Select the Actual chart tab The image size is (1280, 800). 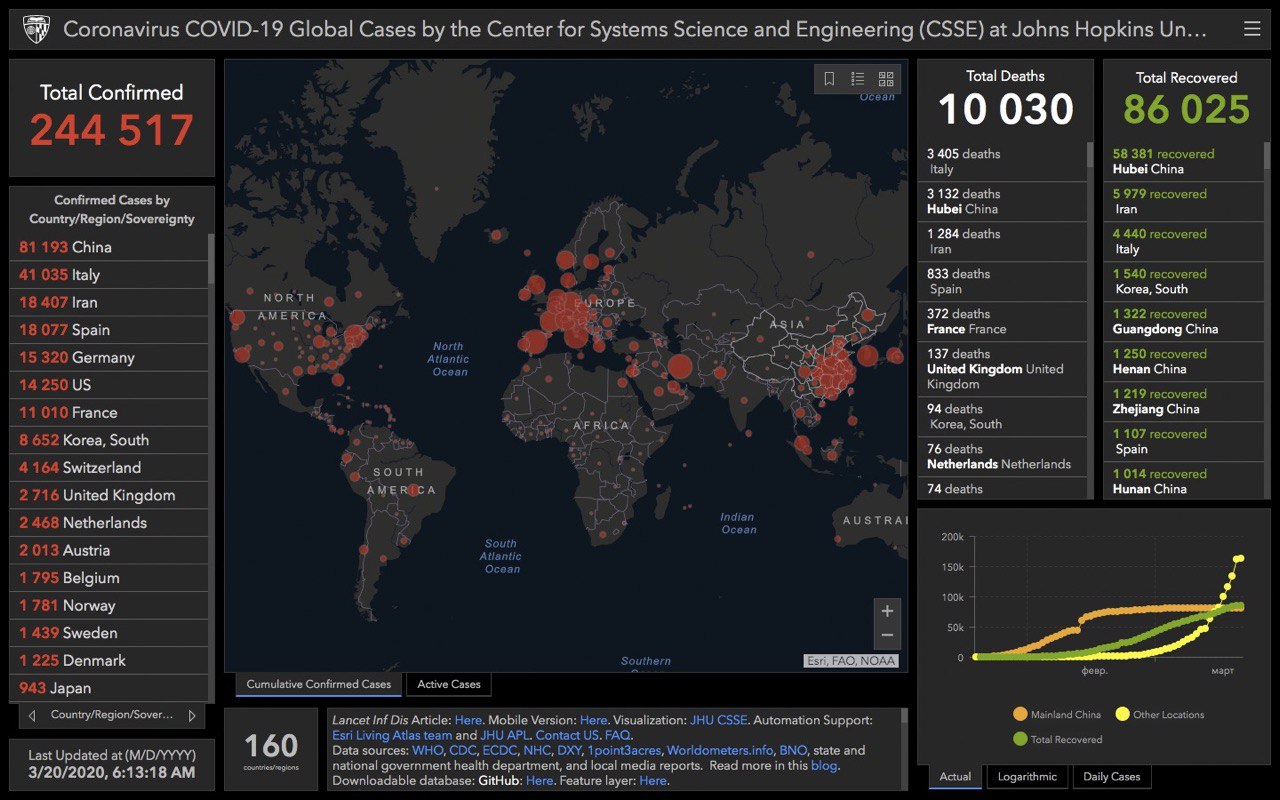pos(955,776)
